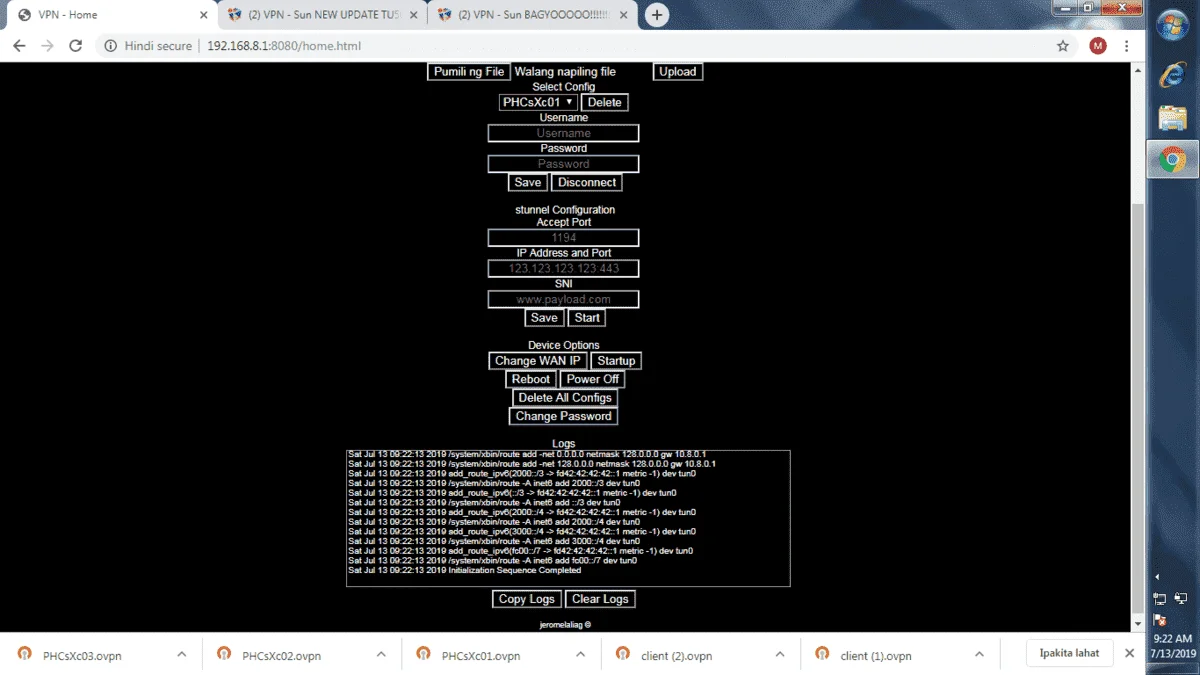
Task: Clear the logs
Action: coord(600,599)
